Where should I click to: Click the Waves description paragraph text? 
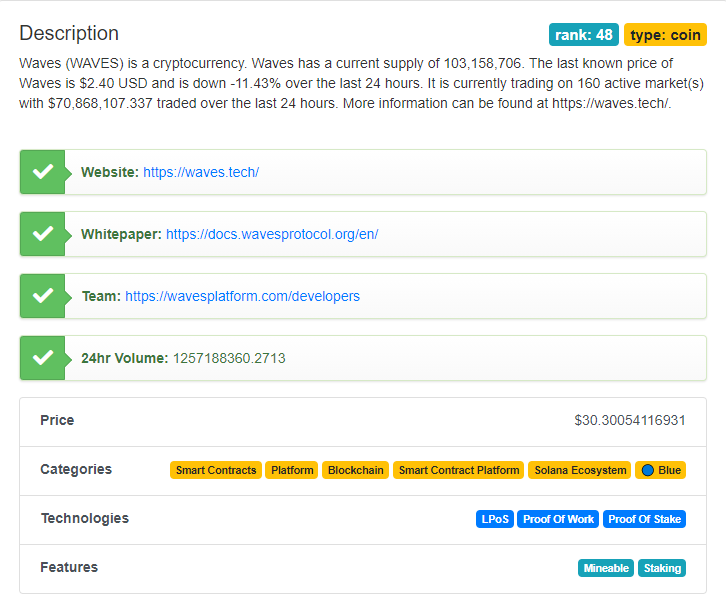(x=362, y=83)
